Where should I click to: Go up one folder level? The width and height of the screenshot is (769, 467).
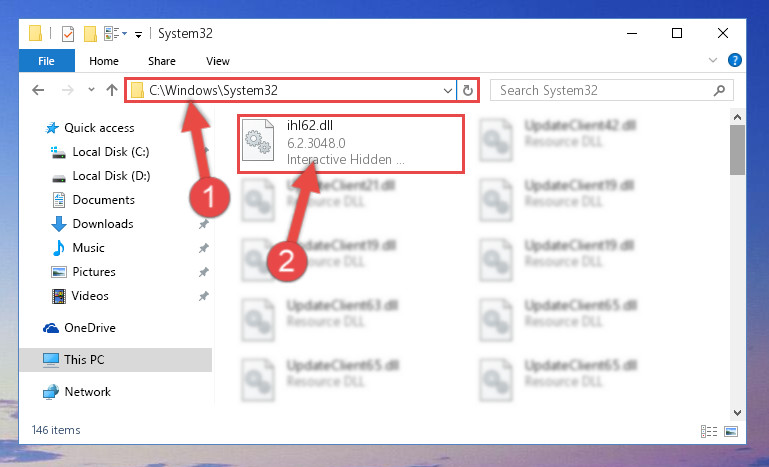[x=112, y=90]
